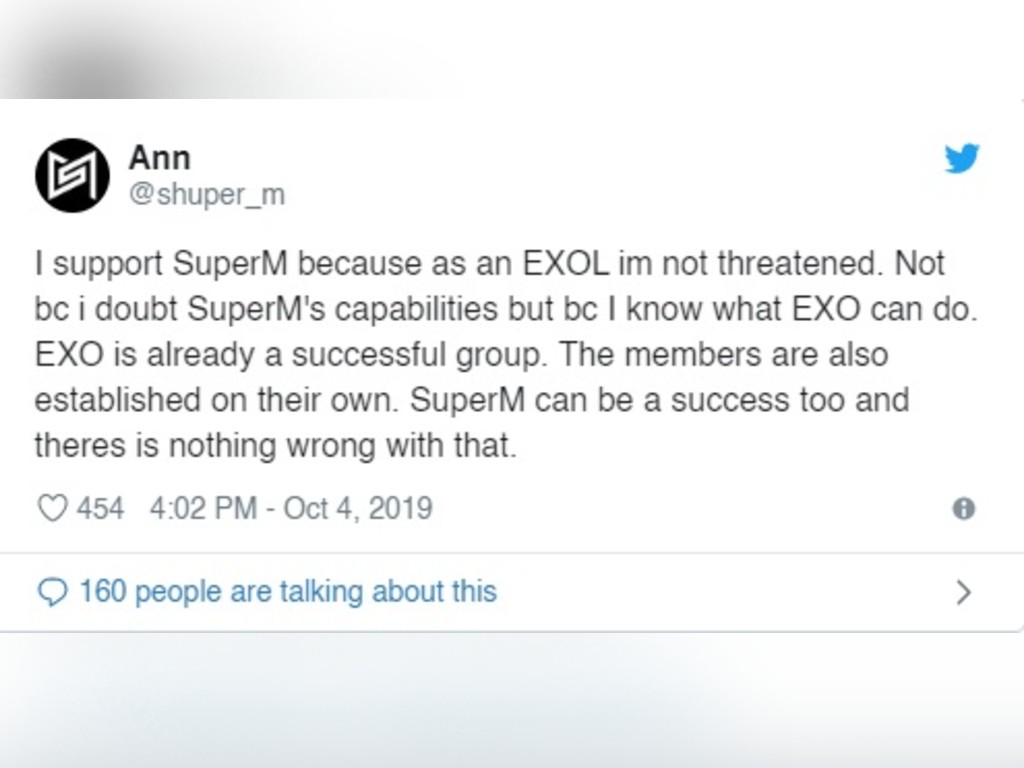Click the tweet's first line about supporting SuperM

(x=489, y=264)
